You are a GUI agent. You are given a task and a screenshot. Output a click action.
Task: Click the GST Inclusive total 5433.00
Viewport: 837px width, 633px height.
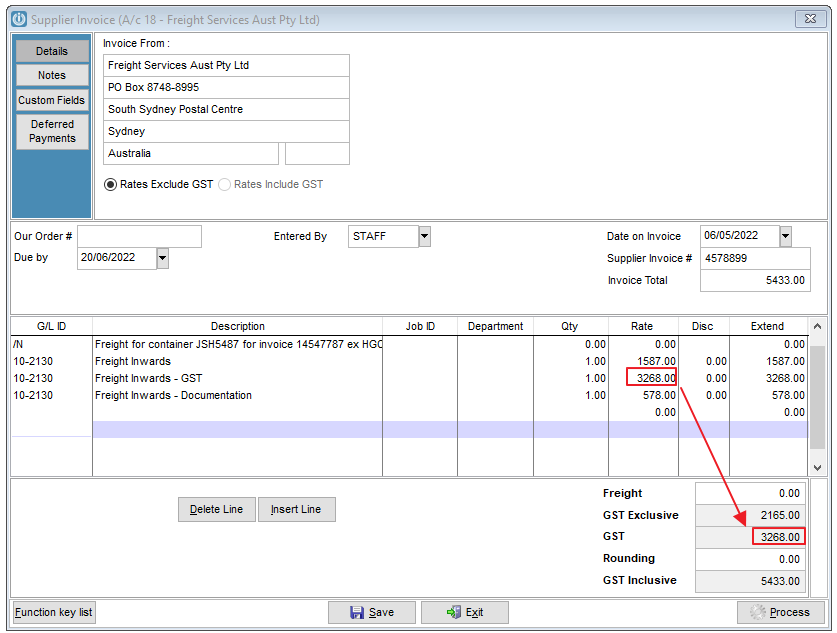[x=750, y=581]
